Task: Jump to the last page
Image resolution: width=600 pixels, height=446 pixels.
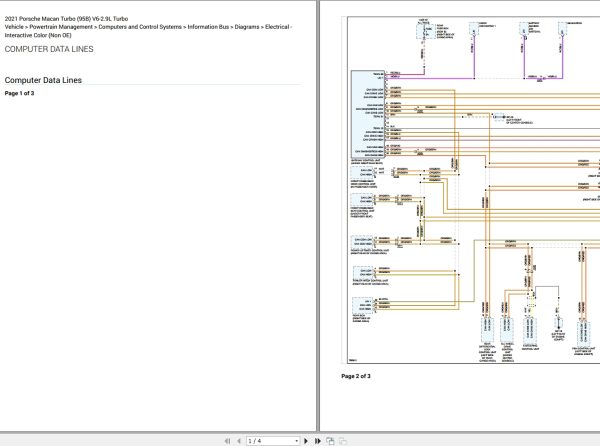Action: click(318, 441)
